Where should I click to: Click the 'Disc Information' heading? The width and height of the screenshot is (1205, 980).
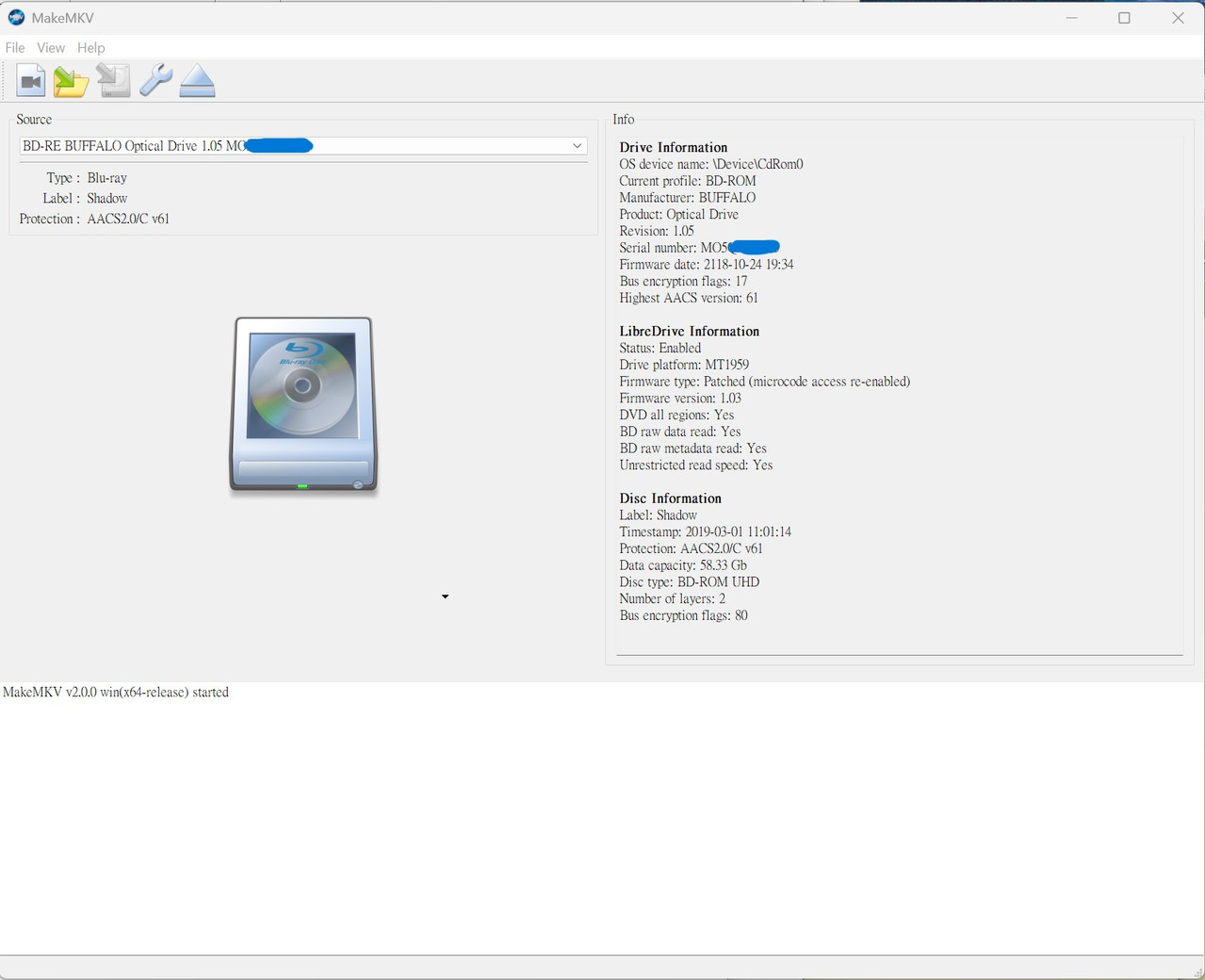(x=671, y=498)
